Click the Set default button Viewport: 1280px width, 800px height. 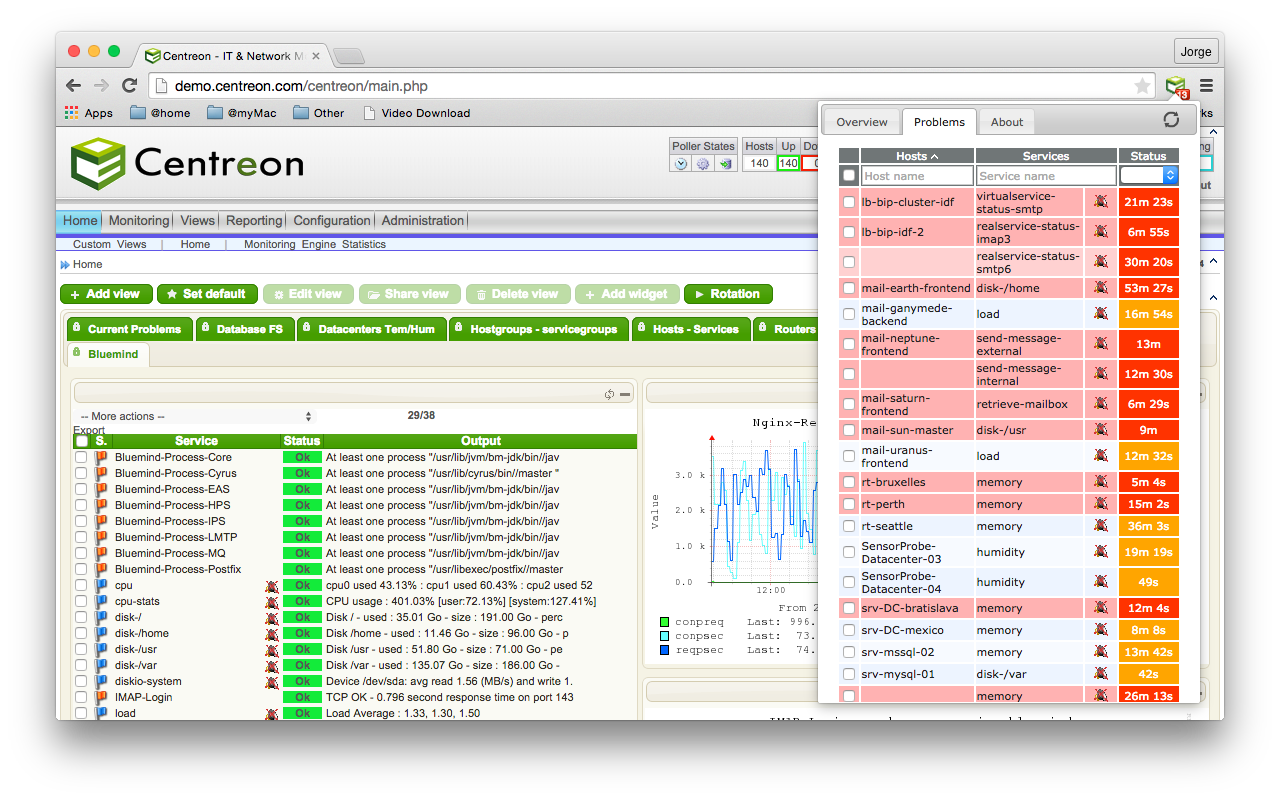coord(205,294)
